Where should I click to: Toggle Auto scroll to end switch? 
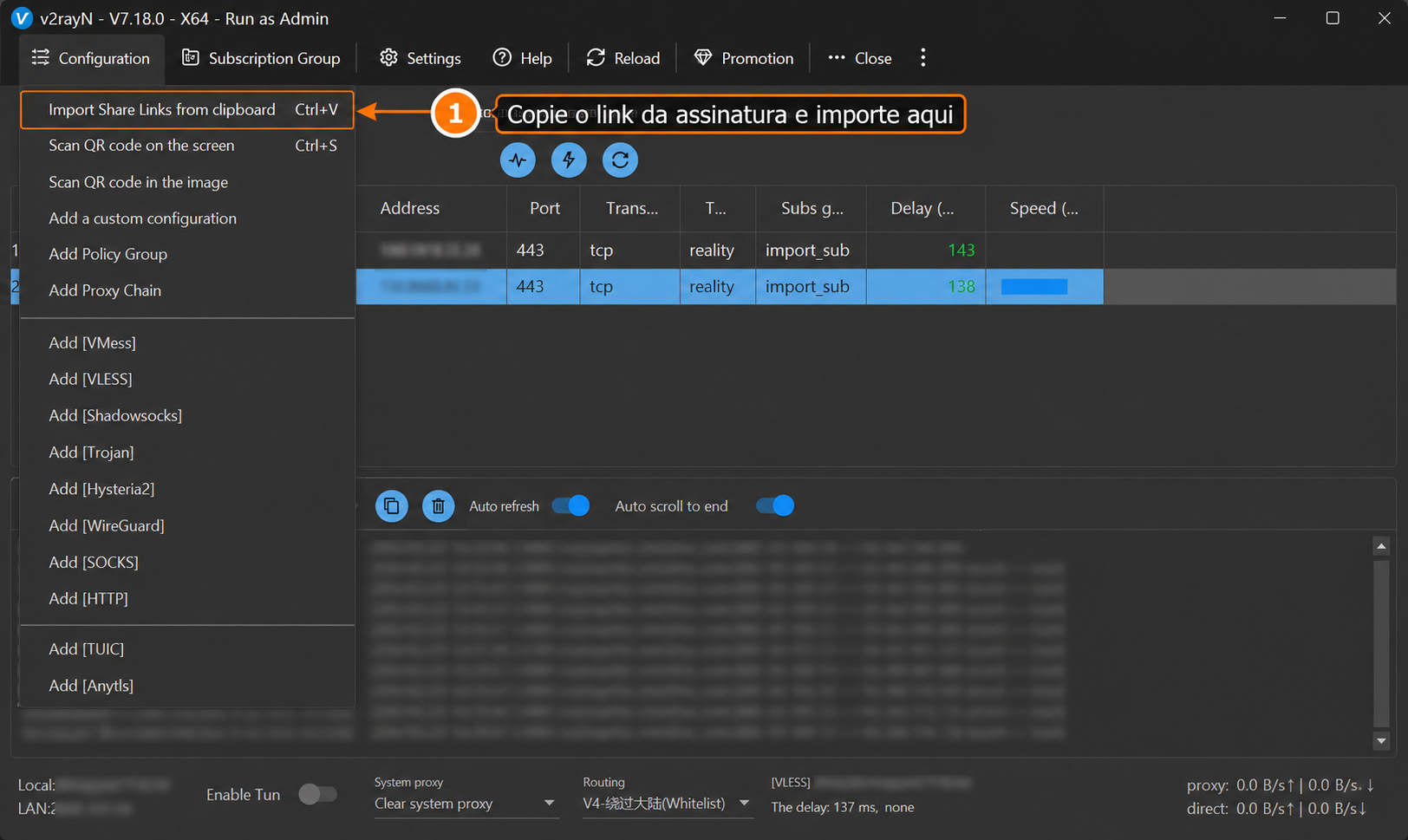tap(775, 505)
